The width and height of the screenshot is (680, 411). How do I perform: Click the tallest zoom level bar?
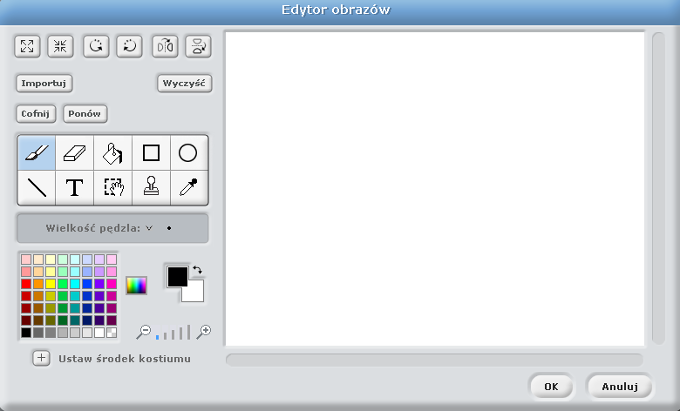(x=188, y=332)
